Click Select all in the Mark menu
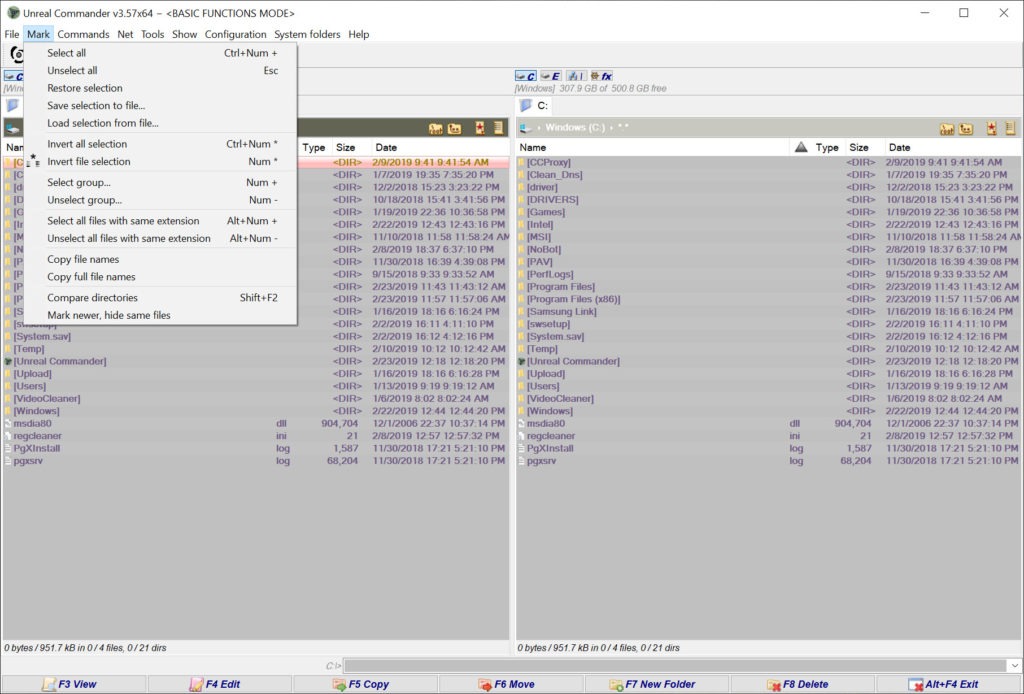Viewport: 1024px width, 694px height. [67, 53]
